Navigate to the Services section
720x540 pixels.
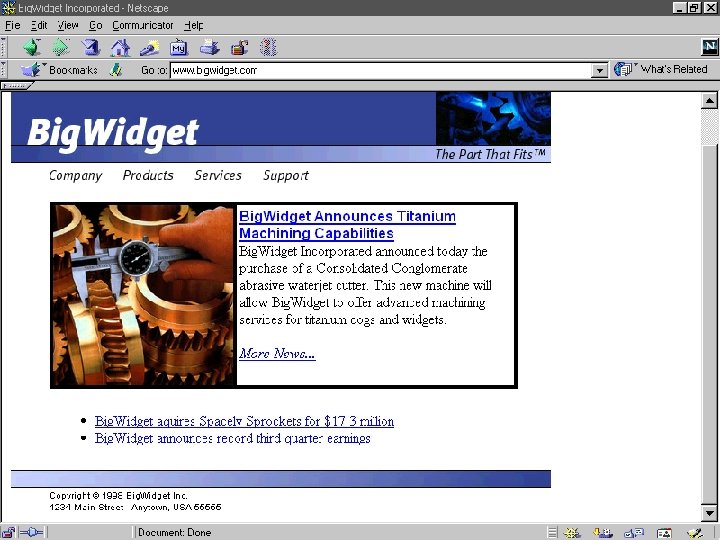pyautogui.click(x=218, y=175)
